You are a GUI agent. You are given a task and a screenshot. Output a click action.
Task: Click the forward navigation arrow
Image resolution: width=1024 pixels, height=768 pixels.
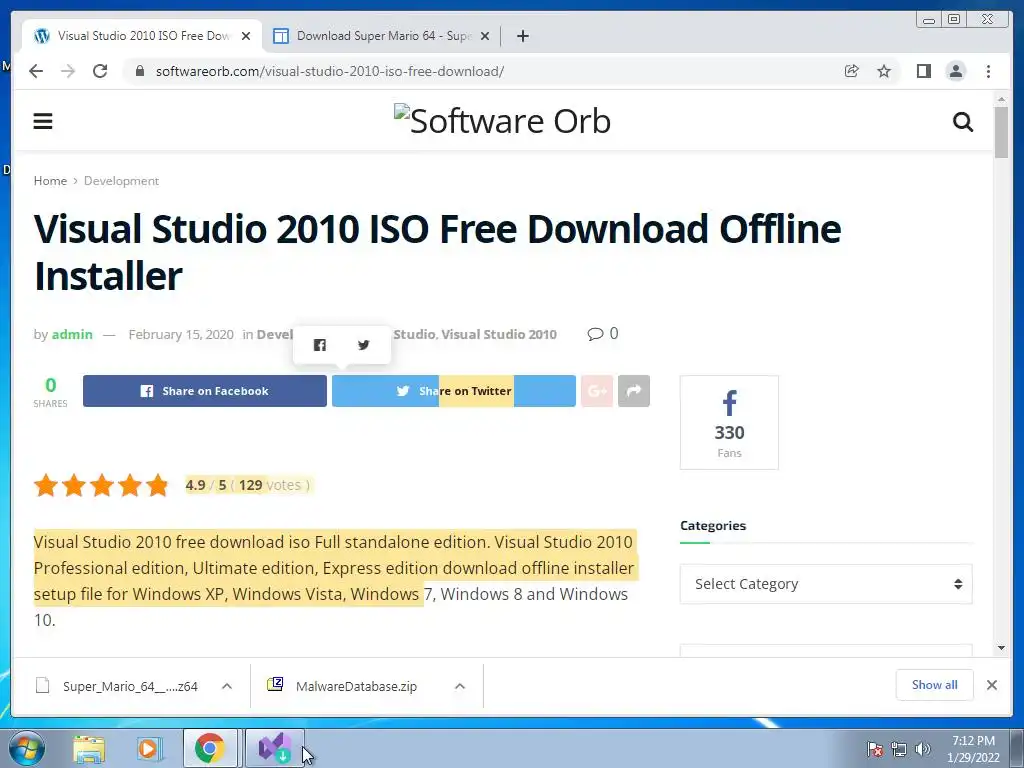click(x=68, y=71)
